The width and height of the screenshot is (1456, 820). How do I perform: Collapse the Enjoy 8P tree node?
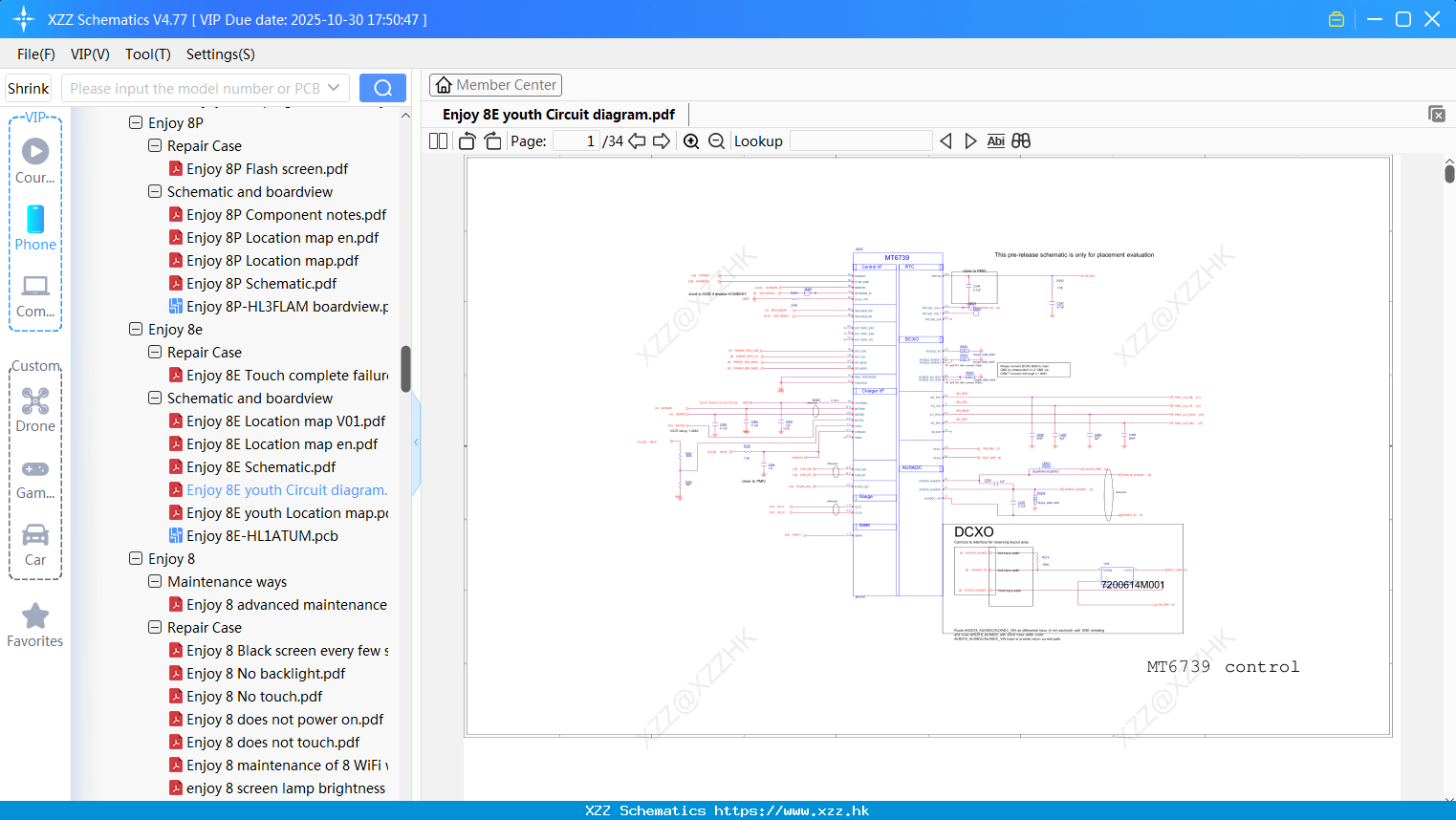click(x=136, y=122)
